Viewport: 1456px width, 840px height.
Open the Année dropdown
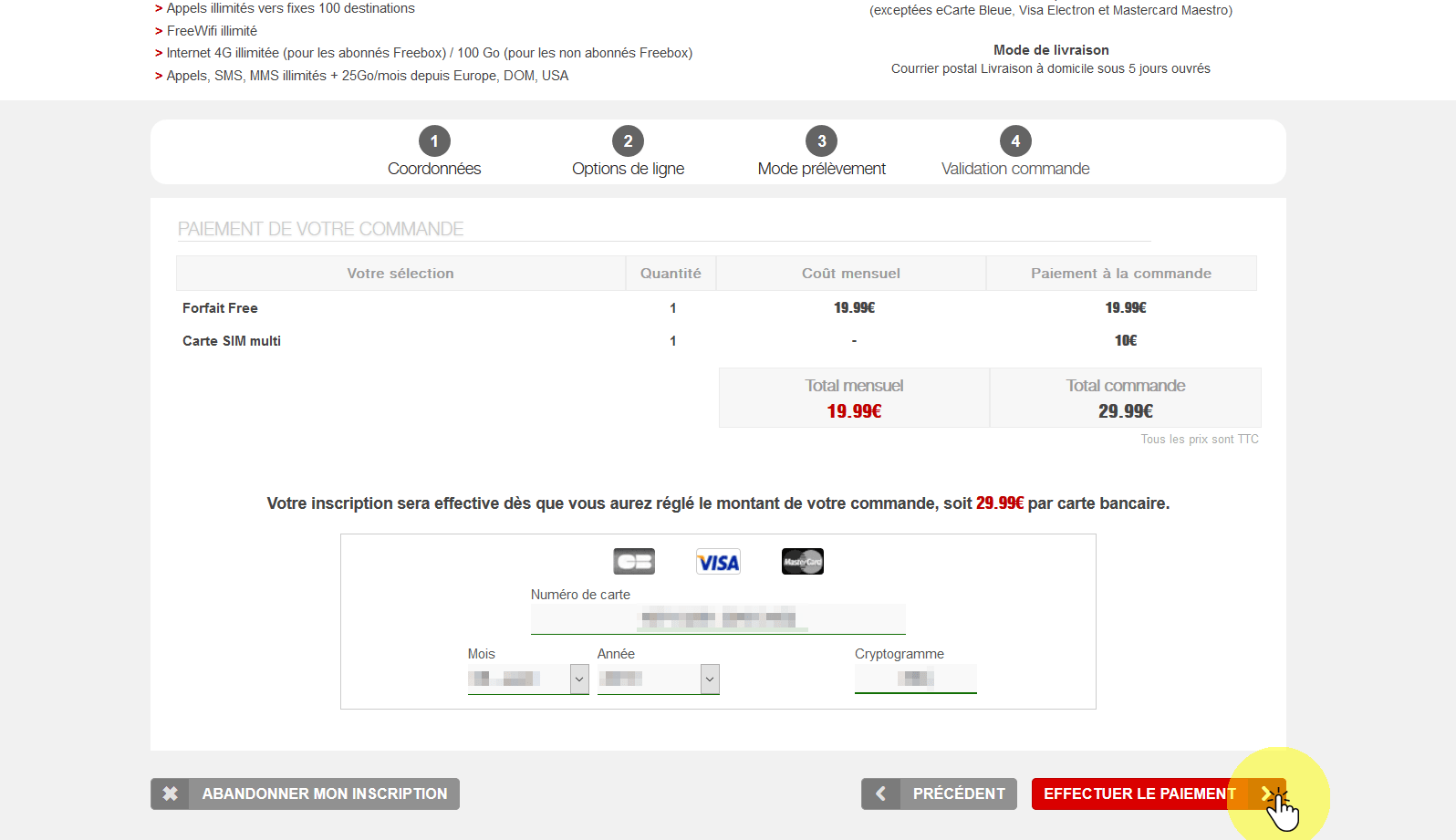(x=659, y=679)
